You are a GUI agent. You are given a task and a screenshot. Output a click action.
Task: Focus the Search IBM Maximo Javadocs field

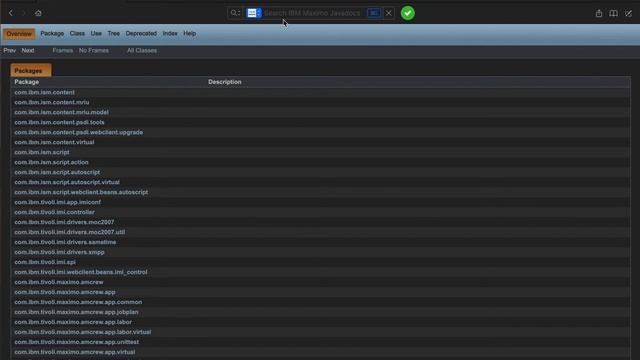point(313,13)
